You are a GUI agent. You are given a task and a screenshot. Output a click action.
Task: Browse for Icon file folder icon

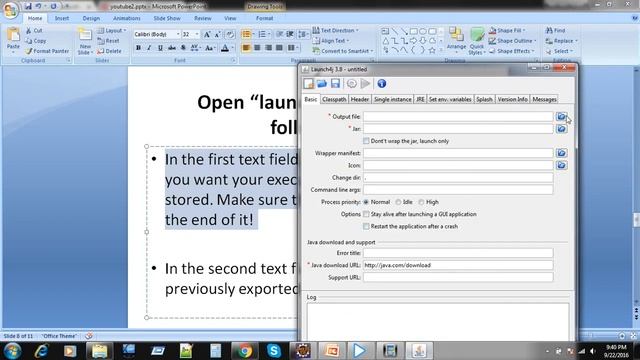point(562,165)
